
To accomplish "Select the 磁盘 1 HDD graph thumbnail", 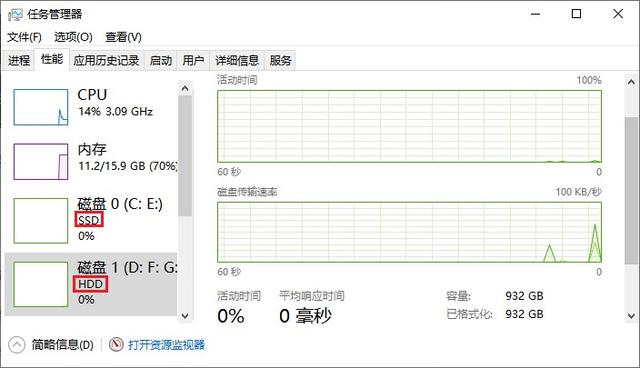I will [41, 284].
